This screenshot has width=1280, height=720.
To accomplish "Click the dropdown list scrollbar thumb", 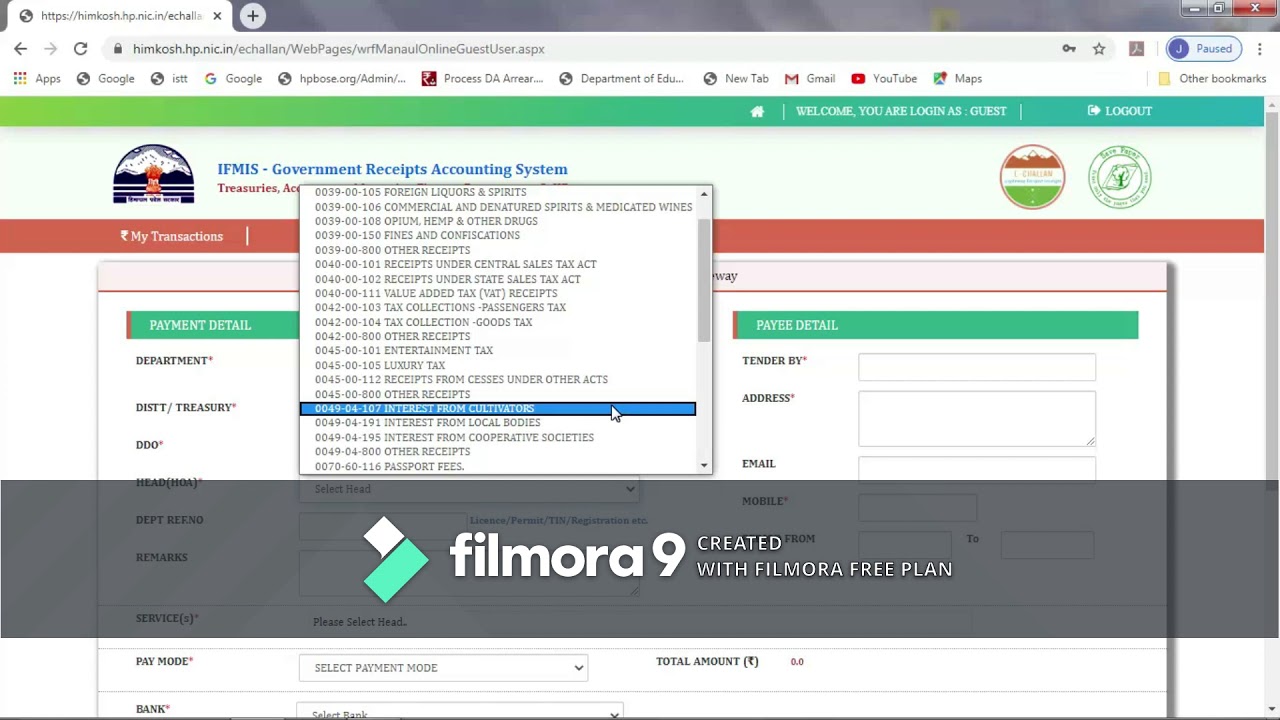I will [x=704, y=280].
